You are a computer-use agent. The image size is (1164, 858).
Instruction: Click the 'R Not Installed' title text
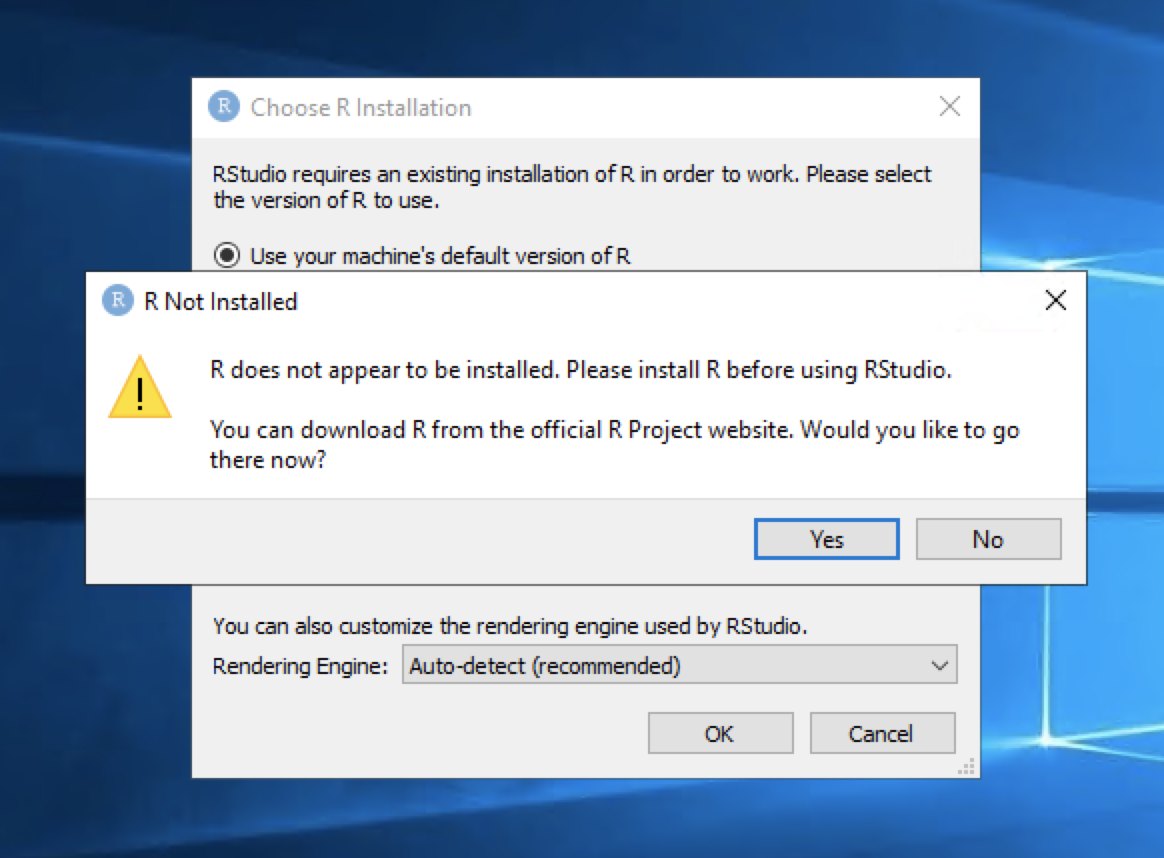click(x=220, y=301)
